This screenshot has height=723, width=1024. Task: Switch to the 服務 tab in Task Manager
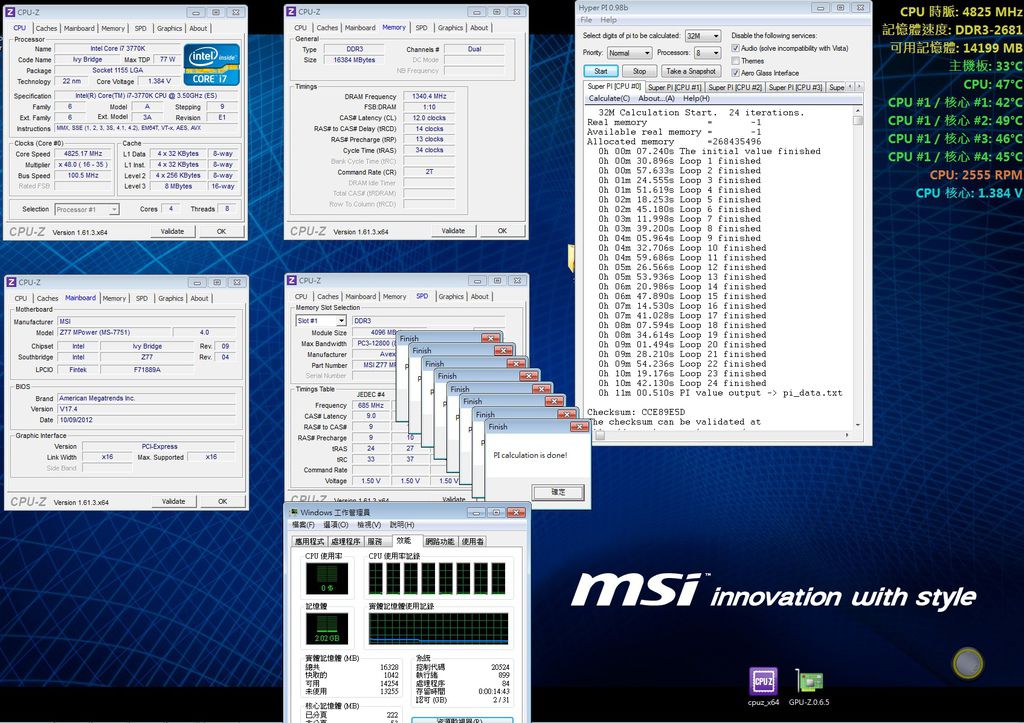tap(375, 541)
